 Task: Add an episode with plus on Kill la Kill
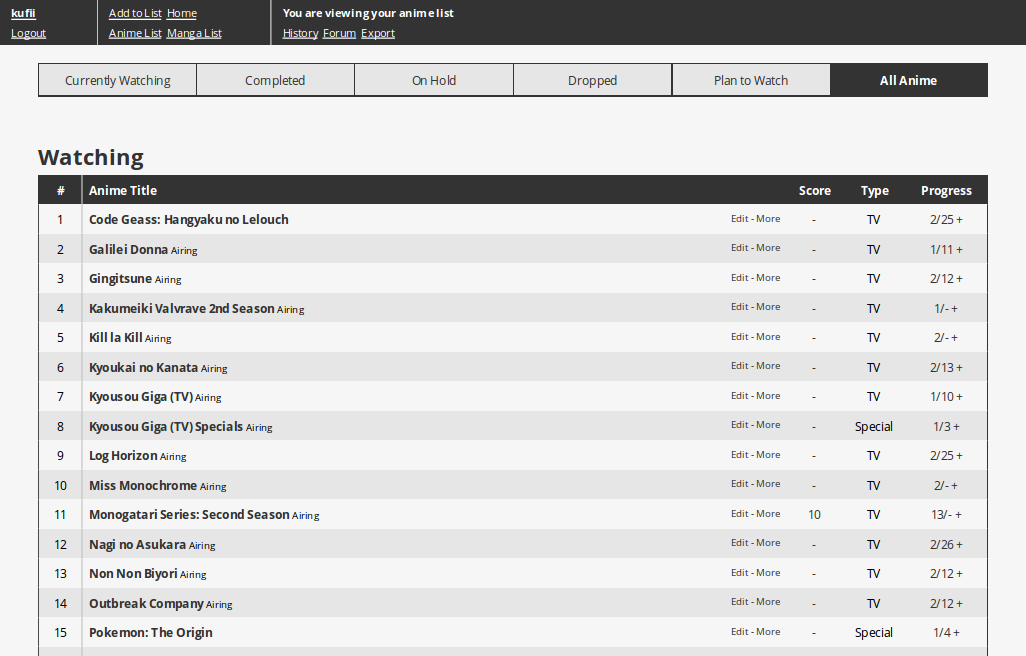[x=955, y=337]
